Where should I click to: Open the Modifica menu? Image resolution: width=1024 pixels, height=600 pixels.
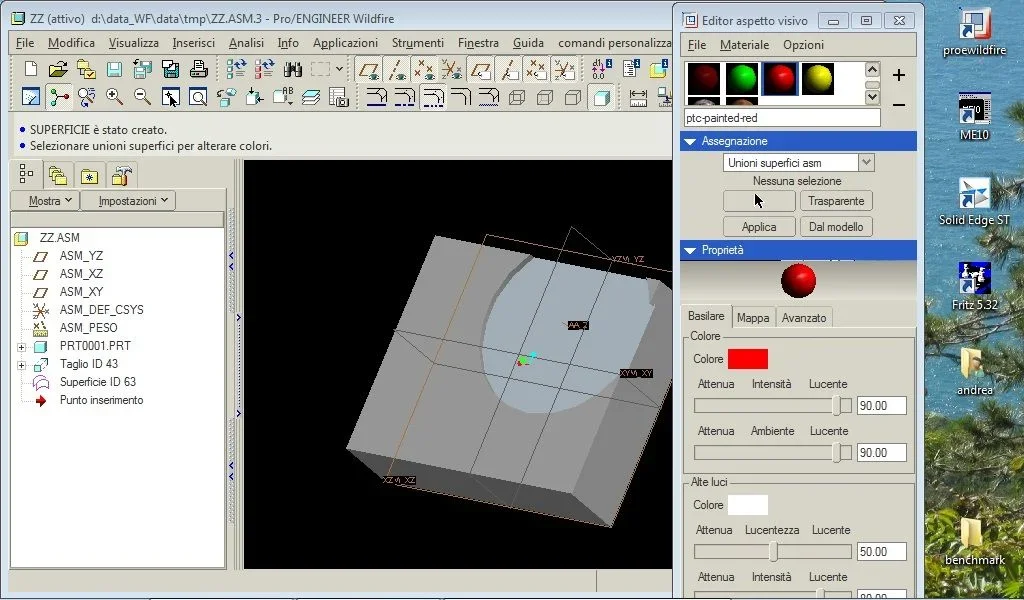pos(71,43)
